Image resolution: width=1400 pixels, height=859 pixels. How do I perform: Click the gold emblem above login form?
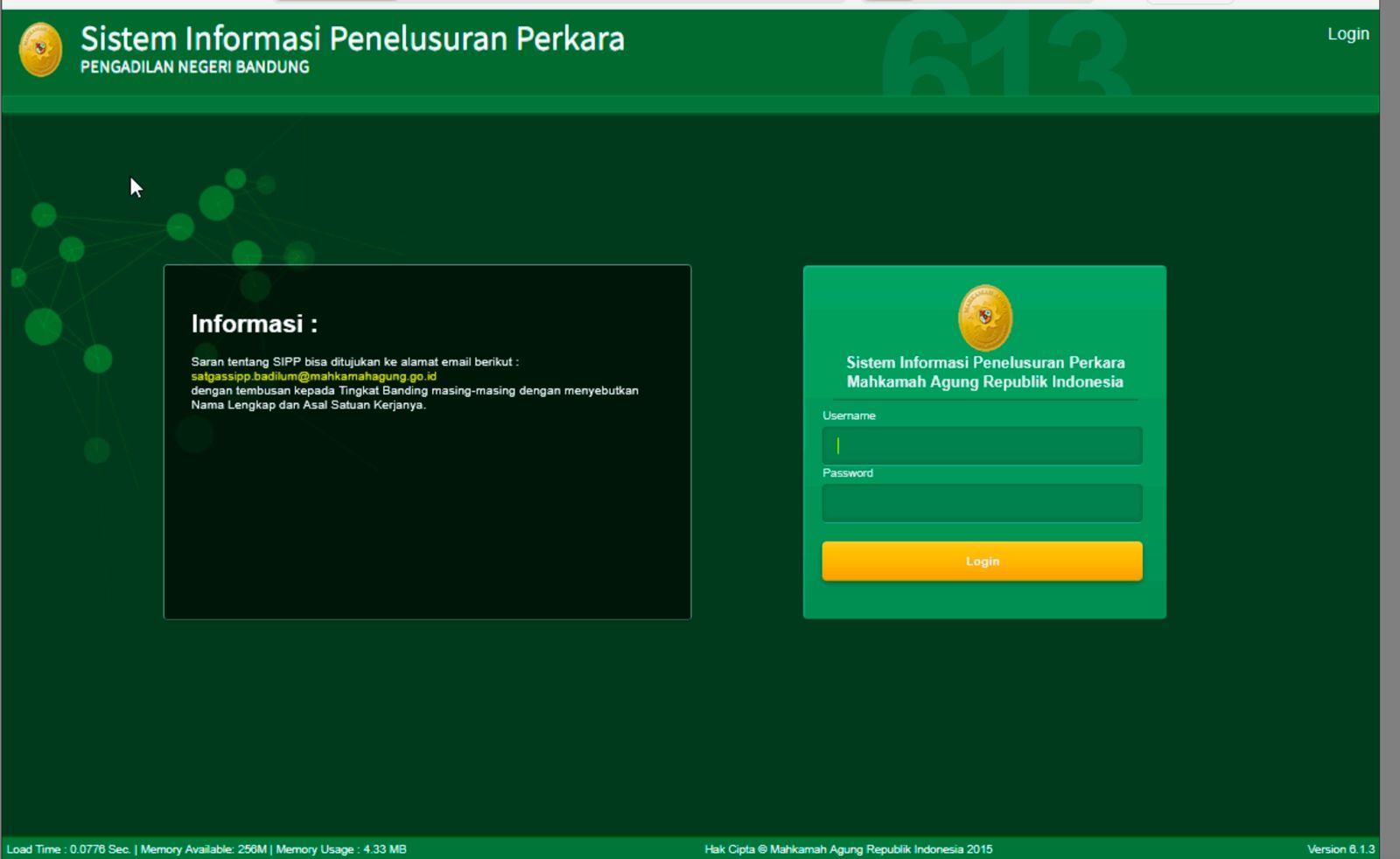pos(984,317)
